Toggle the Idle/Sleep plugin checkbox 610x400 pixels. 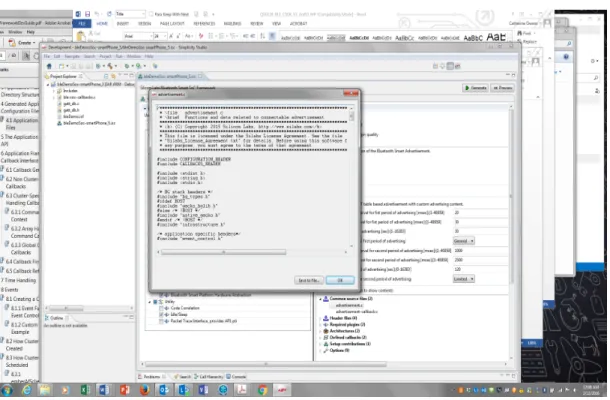click(161, 314)
